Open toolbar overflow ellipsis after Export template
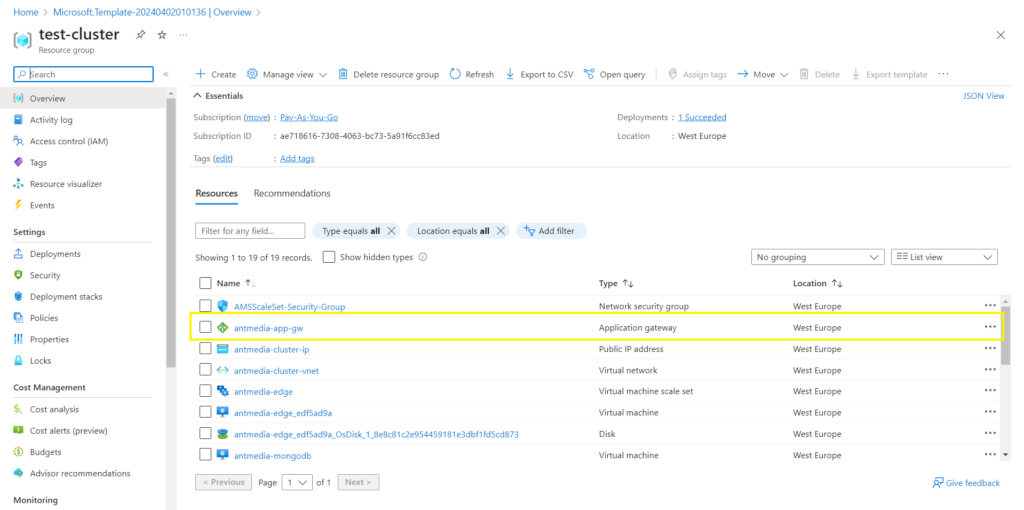Viewport: 1024px width, 510px height. (943, 74)
